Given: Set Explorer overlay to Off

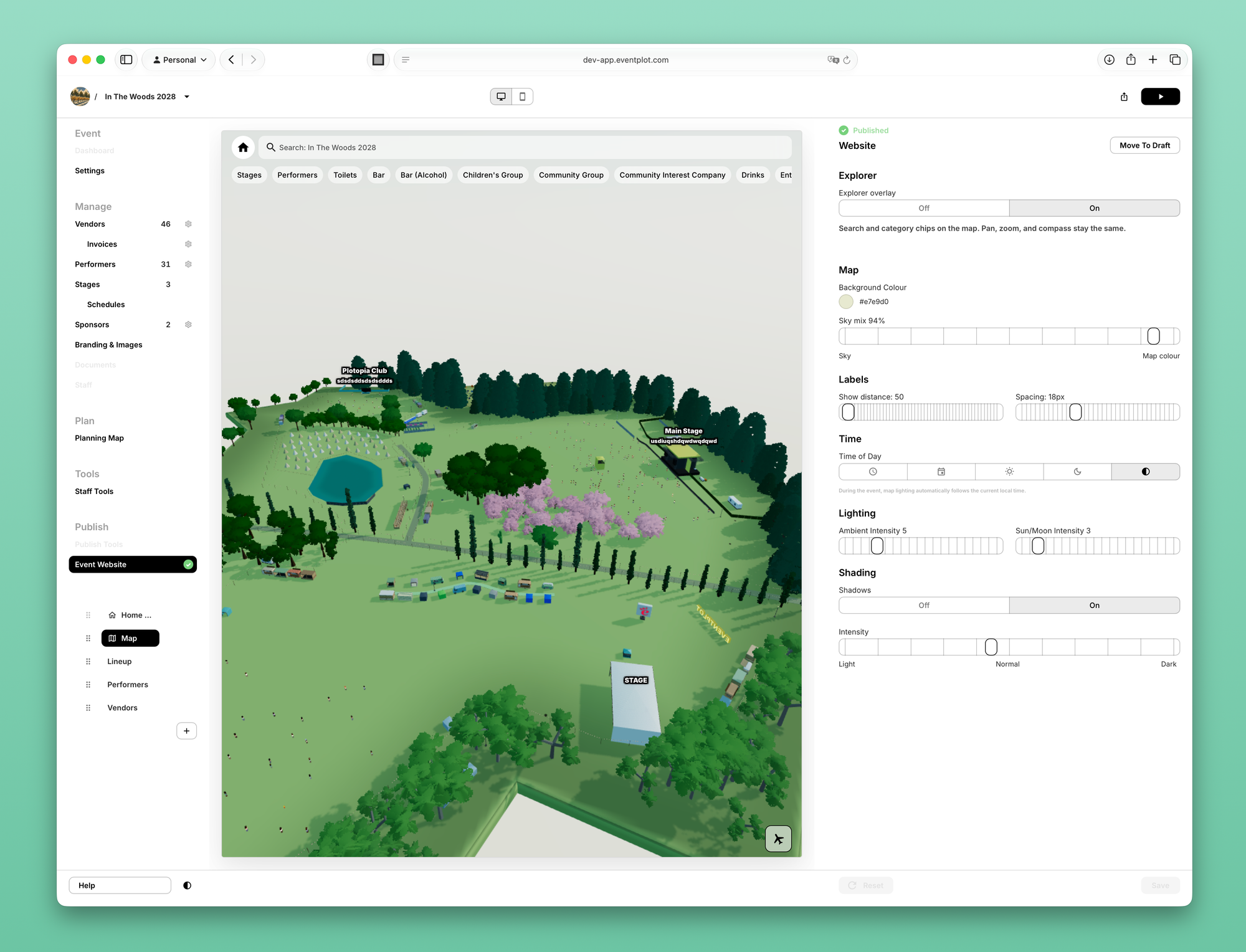Looking at the screenshot, I should point(924,208).
